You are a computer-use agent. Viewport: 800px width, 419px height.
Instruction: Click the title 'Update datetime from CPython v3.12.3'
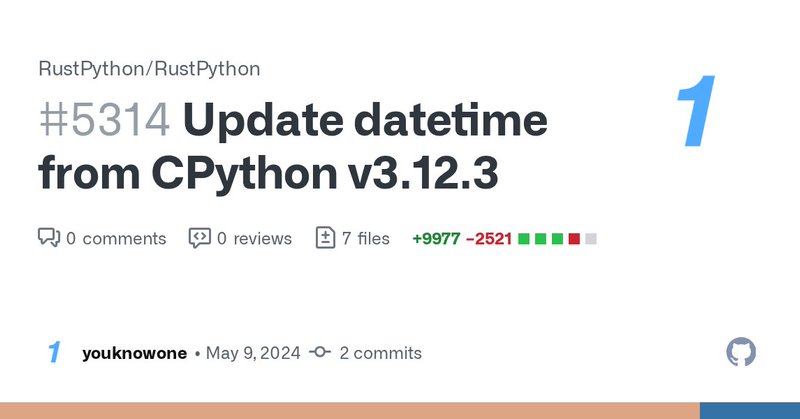coord(293,147)
